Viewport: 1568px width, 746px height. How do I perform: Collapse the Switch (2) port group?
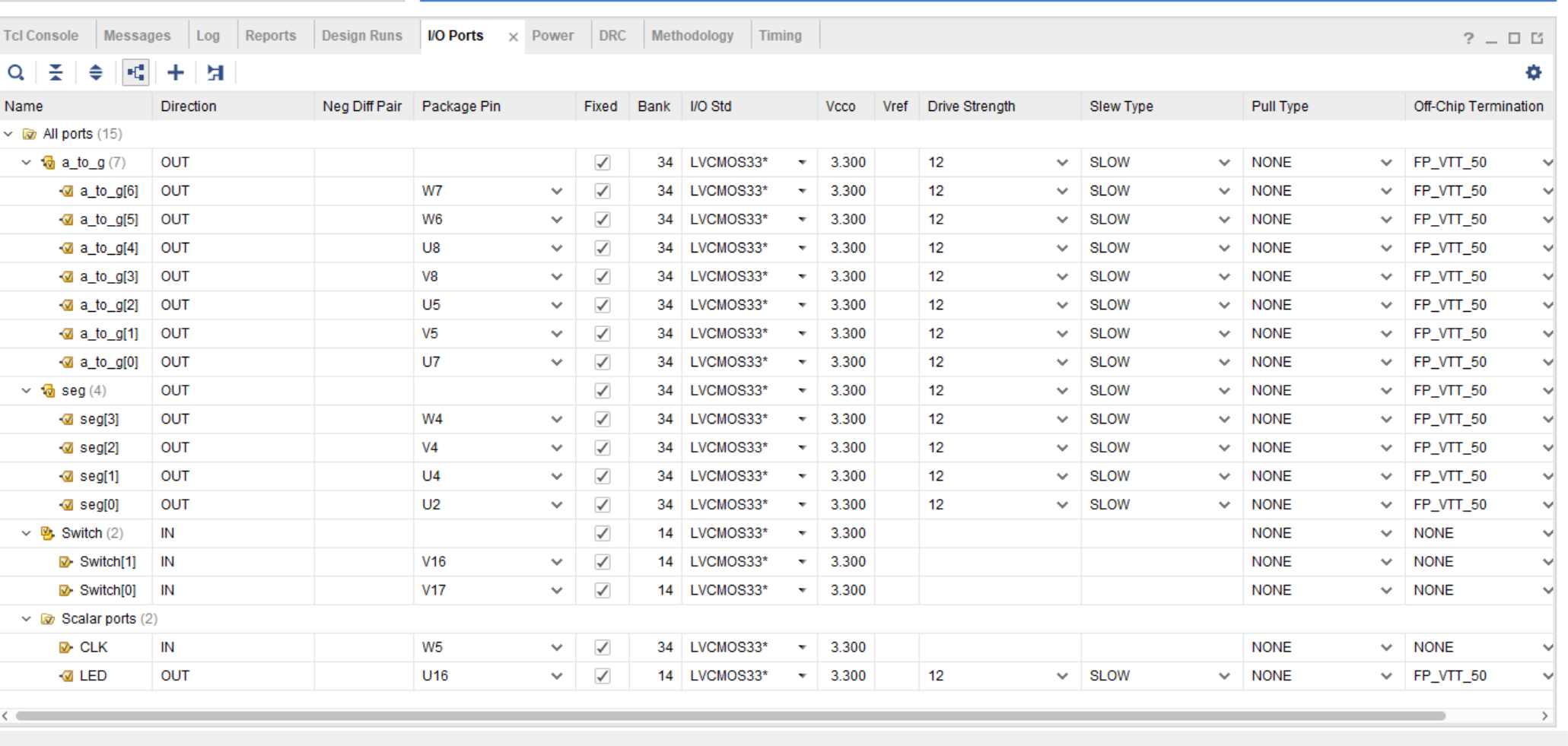[x=27, y=534]
